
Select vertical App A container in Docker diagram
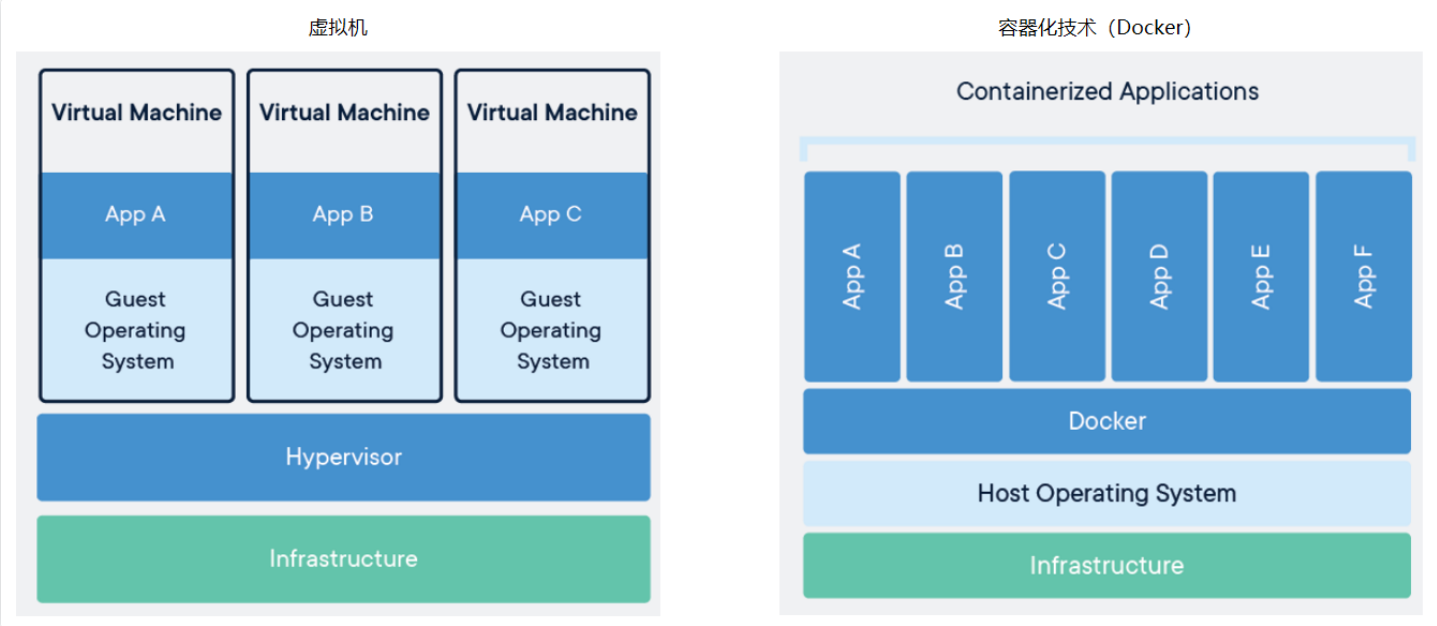(x=852, y=276)
